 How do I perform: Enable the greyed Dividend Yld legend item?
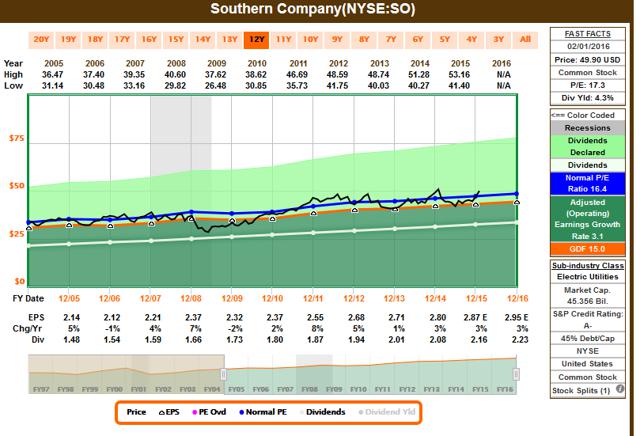pyautogui.click(x=387, y=412)
